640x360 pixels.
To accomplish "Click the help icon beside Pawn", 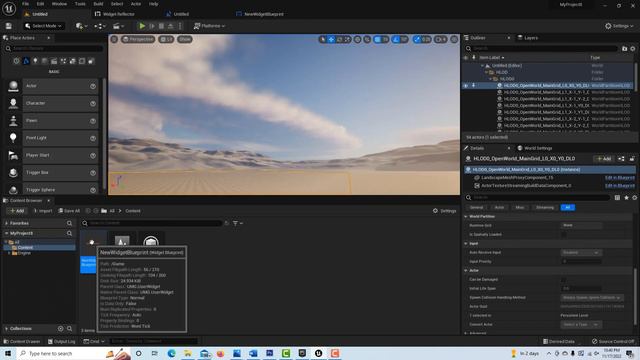I will coord(93,121).
